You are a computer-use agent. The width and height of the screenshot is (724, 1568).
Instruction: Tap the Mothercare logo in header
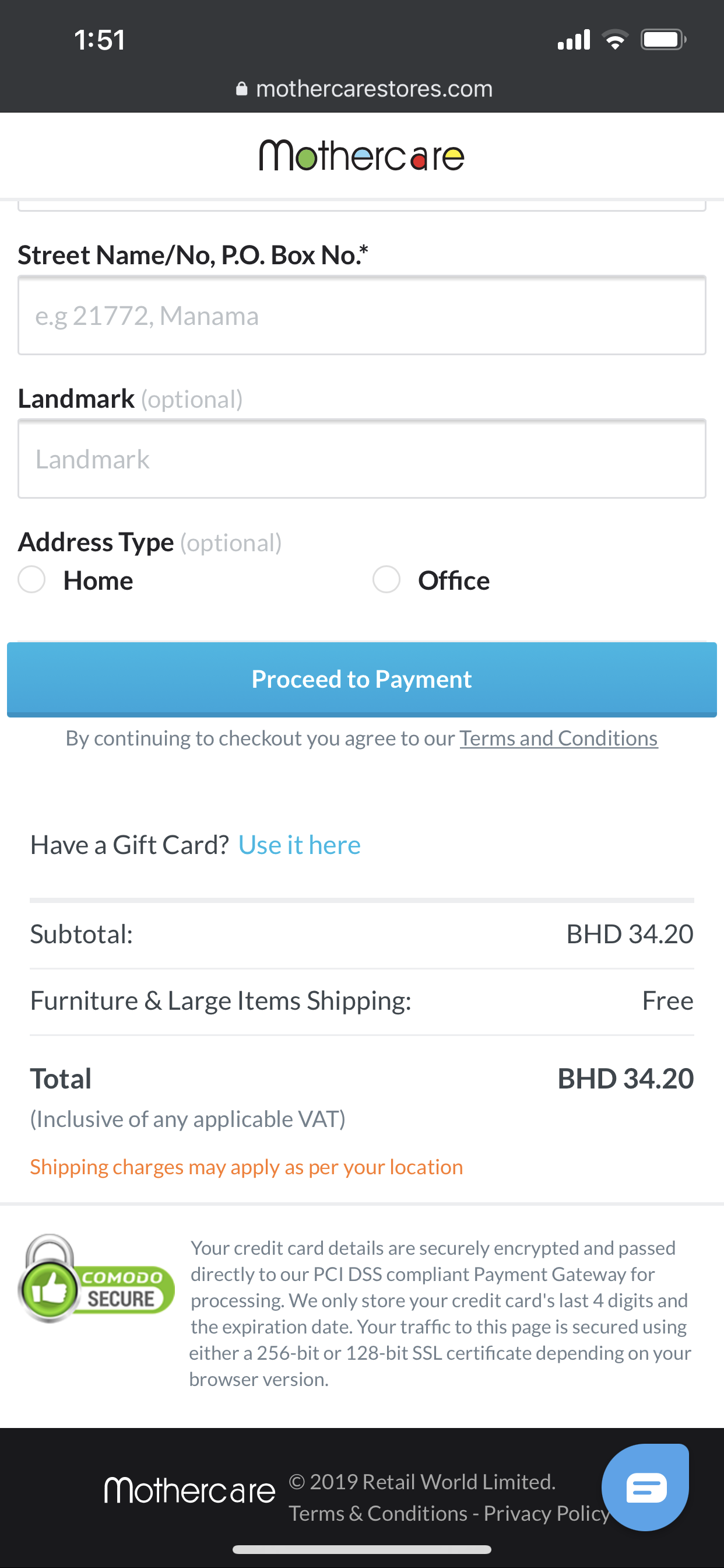tap(362, 156)
